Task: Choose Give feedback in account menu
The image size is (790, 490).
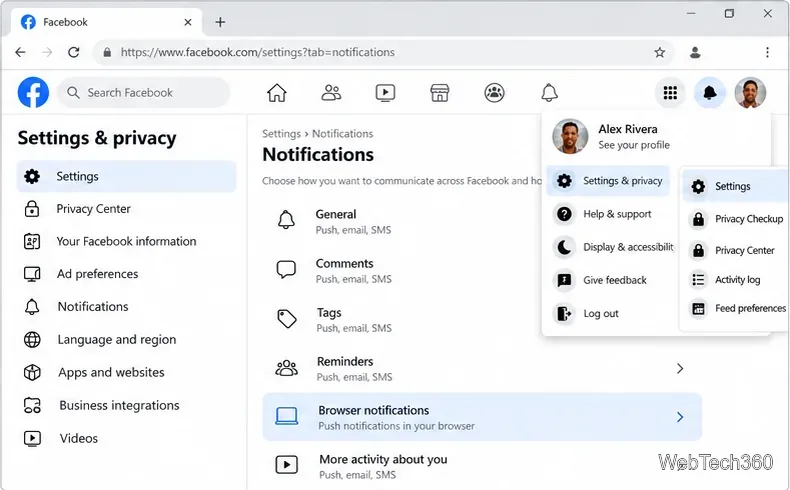Action: pyautogui.click(x=608, y=281)
